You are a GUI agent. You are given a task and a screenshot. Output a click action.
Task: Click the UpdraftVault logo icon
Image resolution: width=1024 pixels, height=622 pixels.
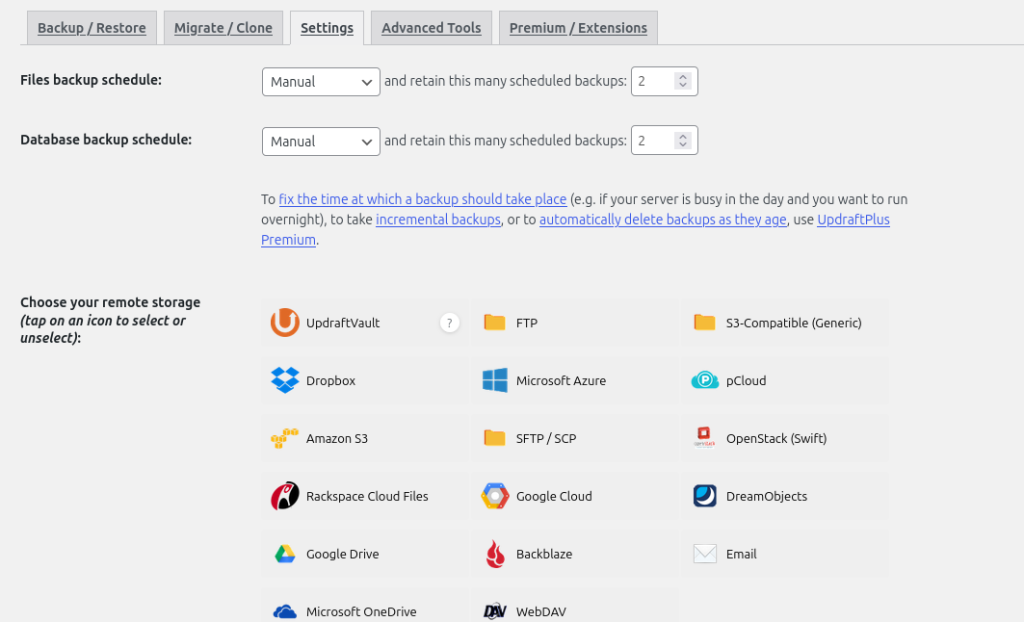click(x=285, y=323)
